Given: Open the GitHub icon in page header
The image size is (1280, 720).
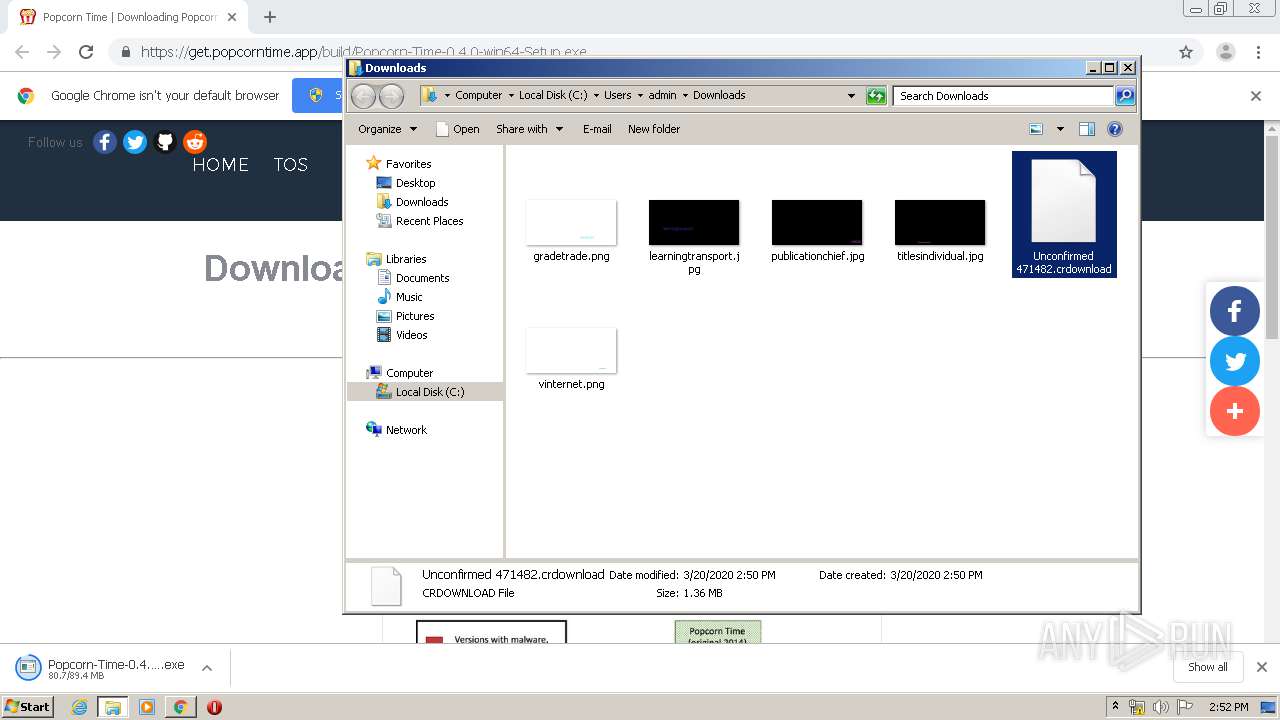Looking at the screenshot, I should click(165, 142).
